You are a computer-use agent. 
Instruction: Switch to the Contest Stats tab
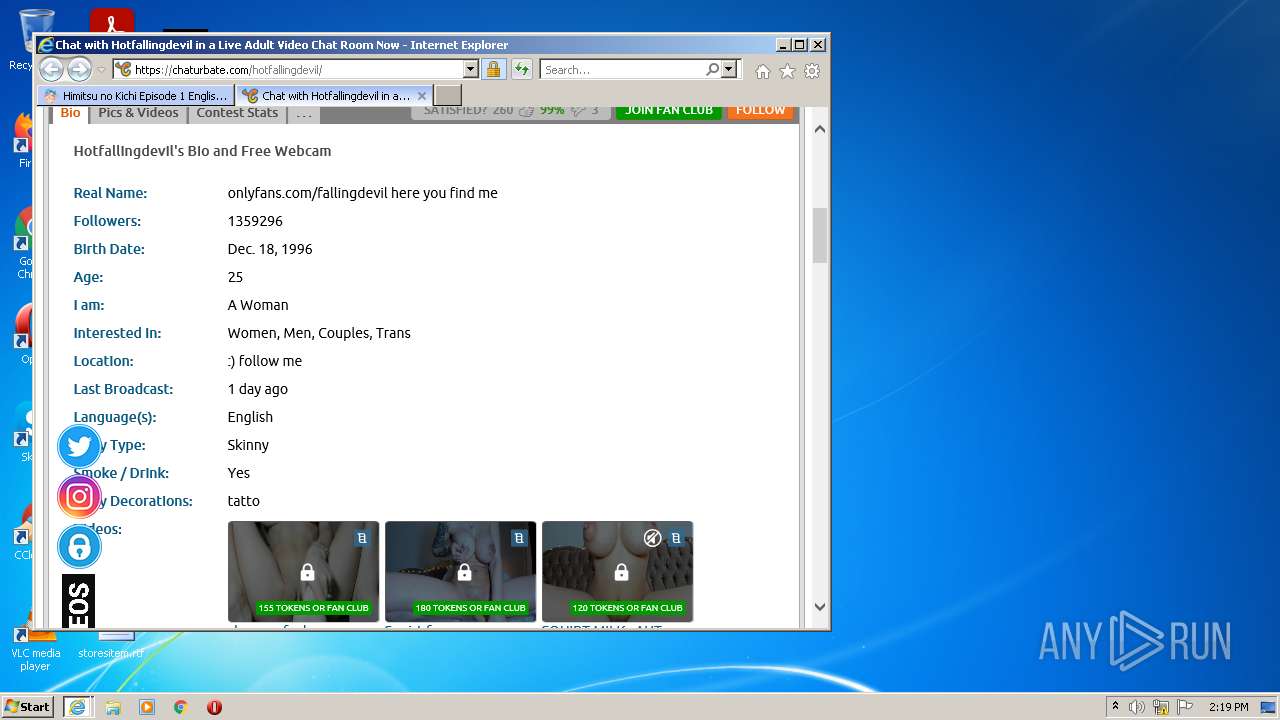237,113
